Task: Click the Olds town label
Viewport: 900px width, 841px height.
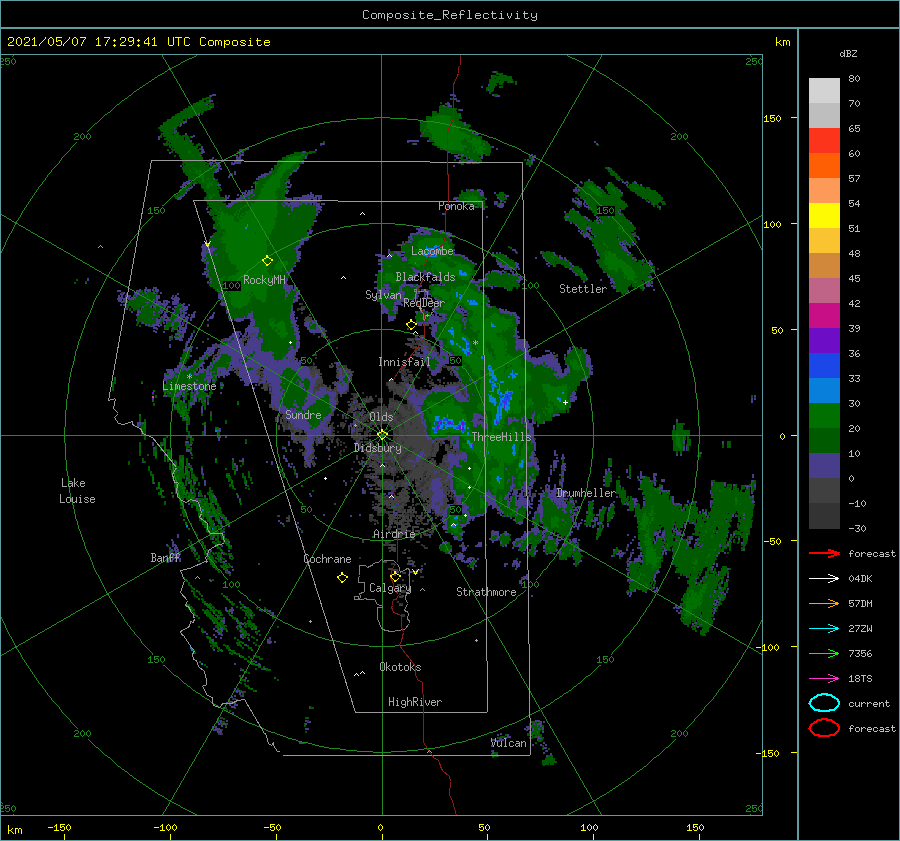Action: [381, 417]
